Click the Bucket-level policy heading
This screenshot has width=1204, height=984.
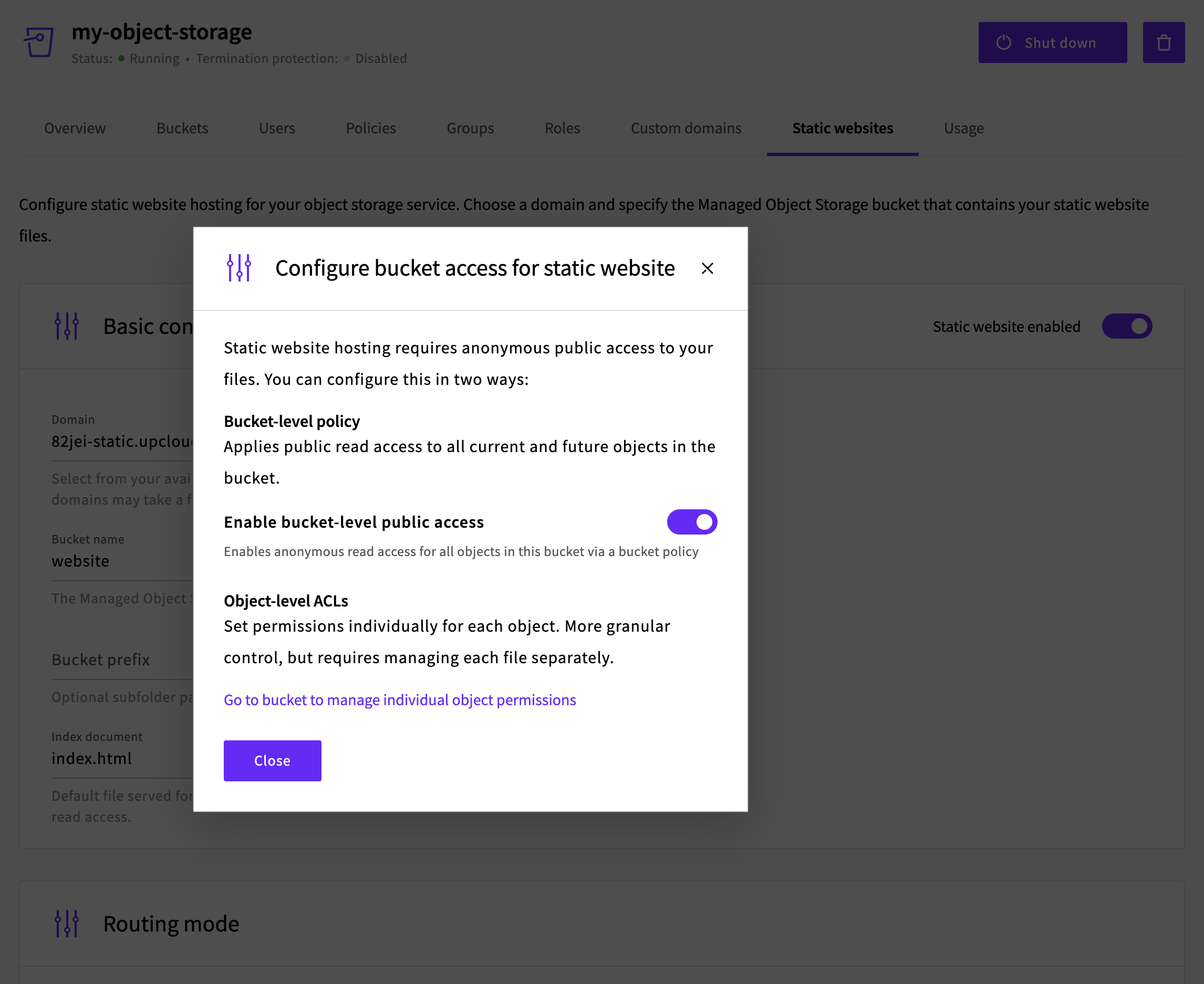click(292, 421)
